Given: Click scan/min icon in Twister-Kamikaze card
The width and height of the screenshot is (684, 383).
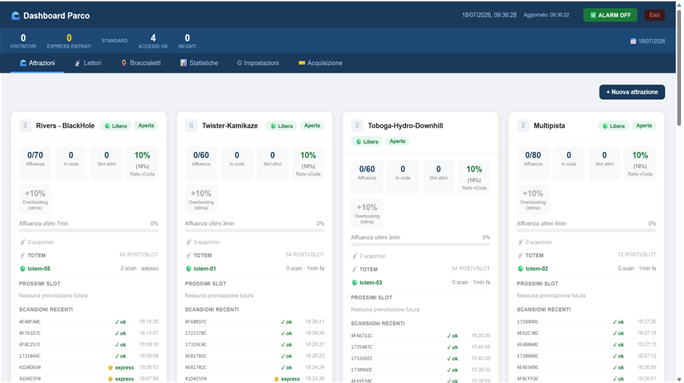Looking at the screenshot, I should [x=188, y=242].
